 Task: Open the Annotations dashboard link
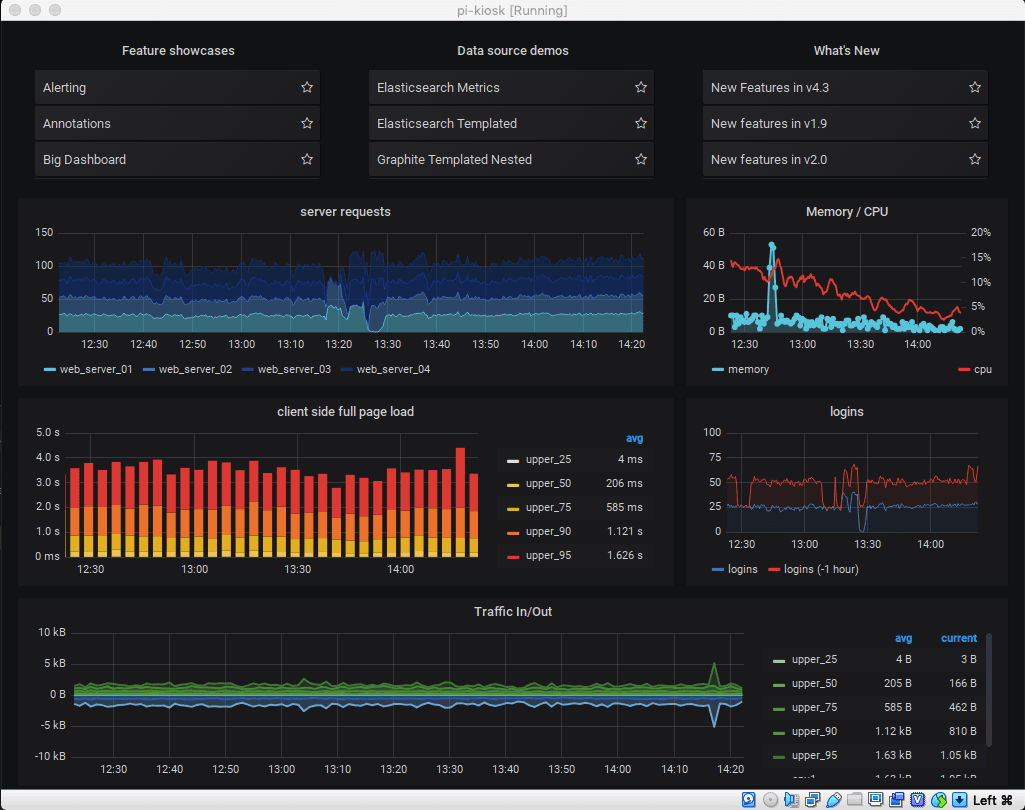pyautogui.click(x=77, y=124)
